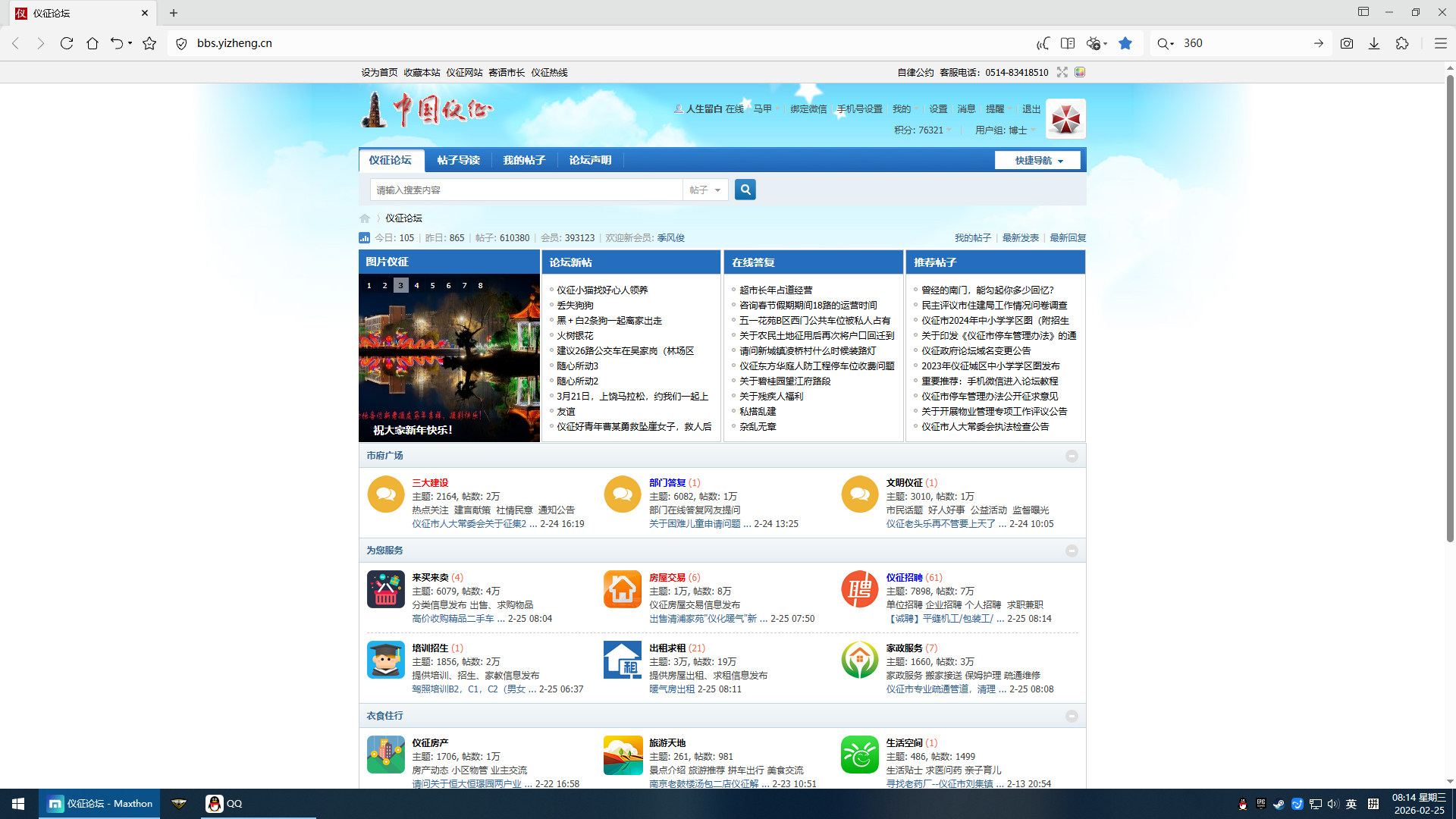Click 退出 to log out
The height and width of the screenshot is (819, 1456).
(1031, 109)
